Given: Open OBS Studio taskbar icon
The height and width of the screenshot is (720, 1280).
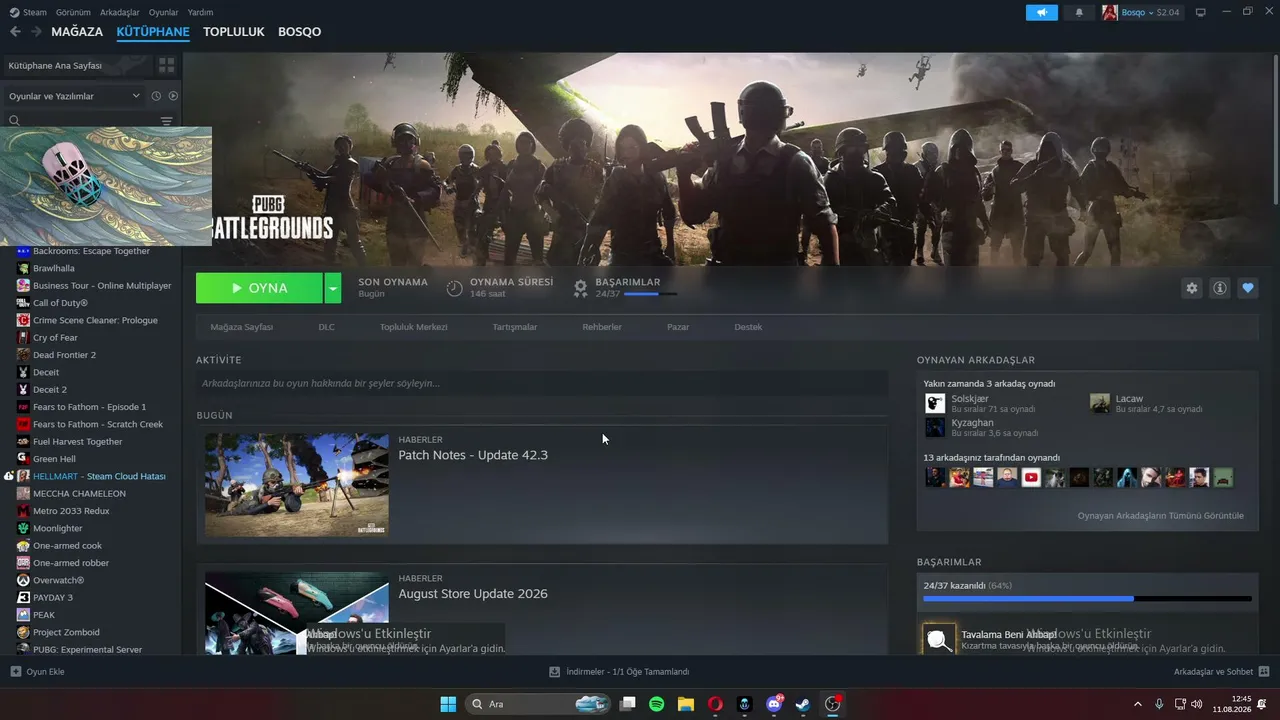Looking at the screenshot, I should point(833,704).
